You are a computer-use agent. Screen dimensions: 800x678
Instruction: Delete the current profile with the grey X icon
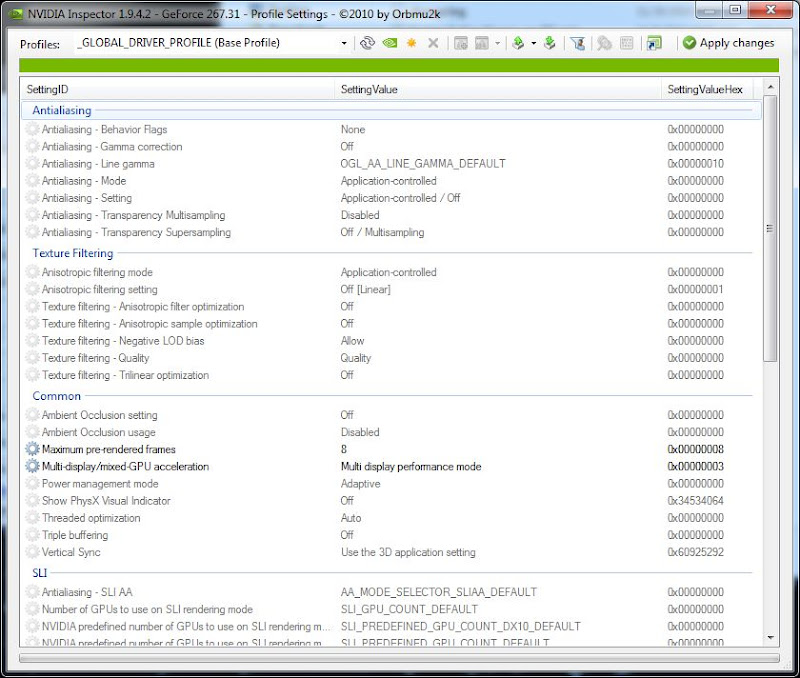coord(433,43)
